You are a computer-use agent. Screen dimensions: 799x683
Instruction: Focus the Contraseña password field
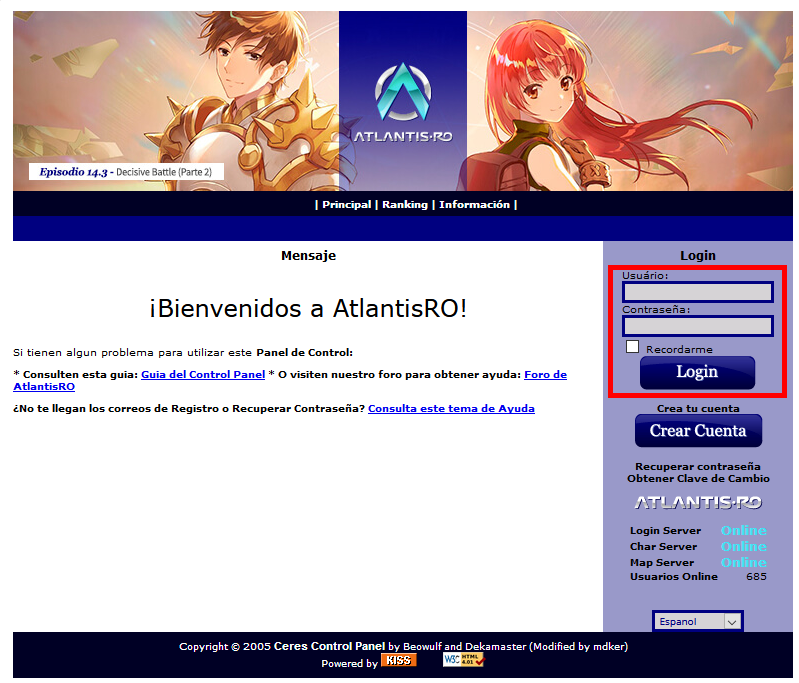coord(698,326)
